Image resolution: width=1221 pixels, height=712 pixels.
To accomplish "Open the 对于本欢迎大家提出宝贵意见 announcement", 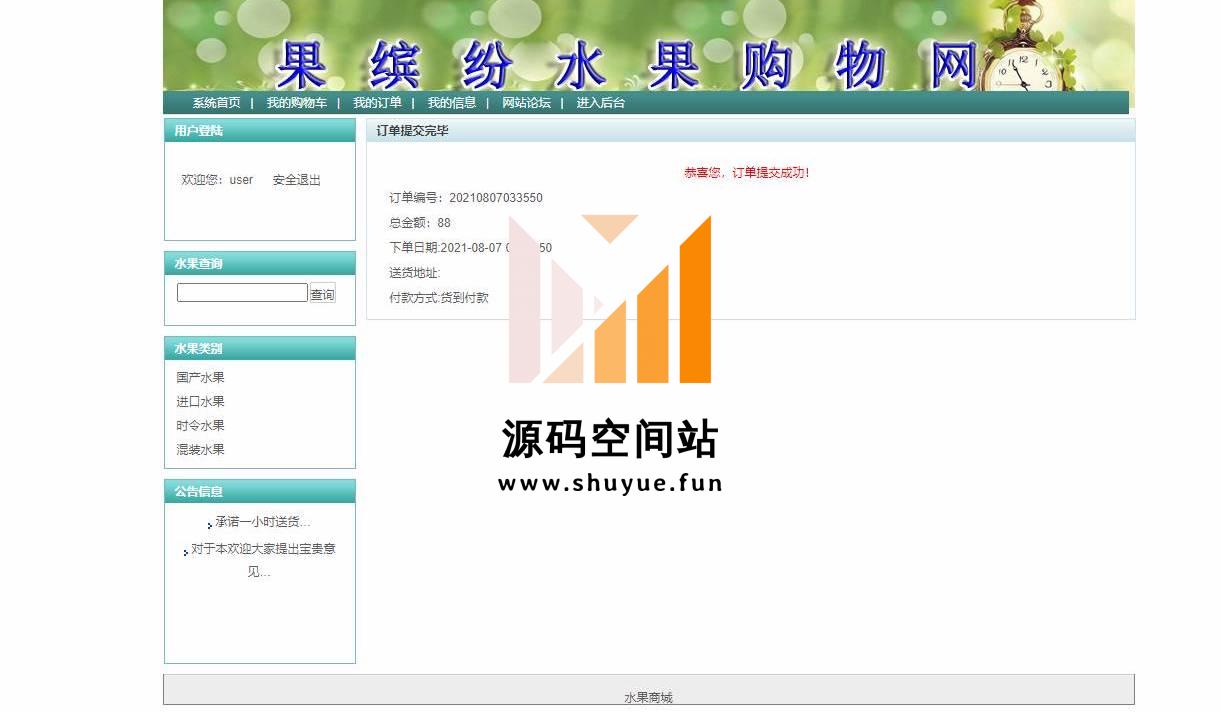I will [x=262, y=560].
